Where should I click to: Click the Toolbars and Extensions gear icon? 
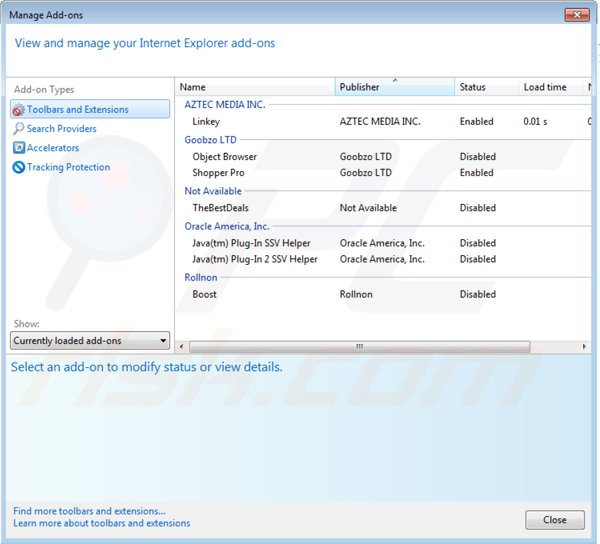[18, 110]
